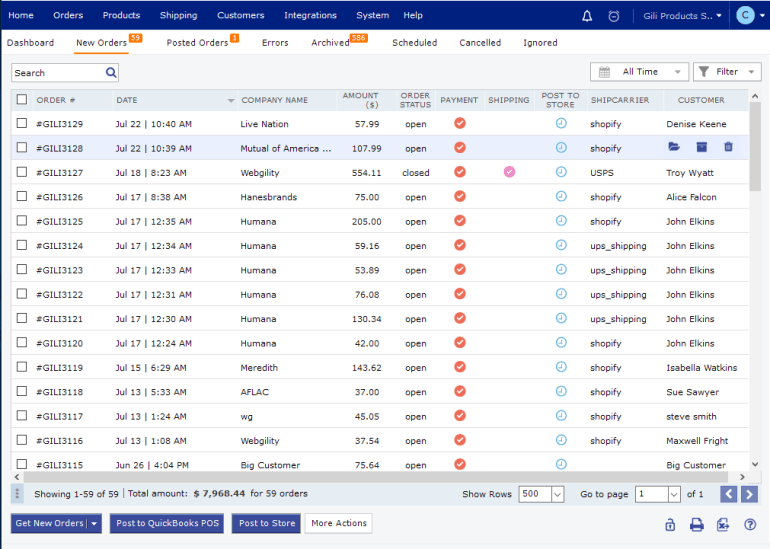The height and width of the screenshot is (549, 770).
Task: Print orders using the printer icon
Action: click(x=696, y=525)
